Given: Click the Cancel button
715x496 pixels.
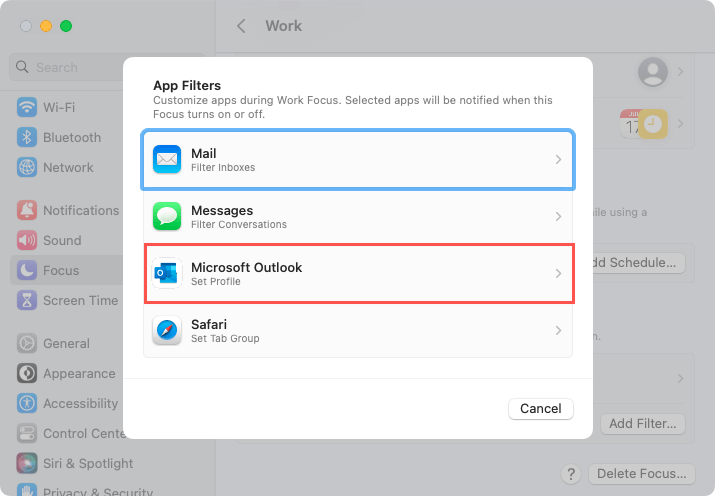Looking at the screenshot, I should click(541, 408).
